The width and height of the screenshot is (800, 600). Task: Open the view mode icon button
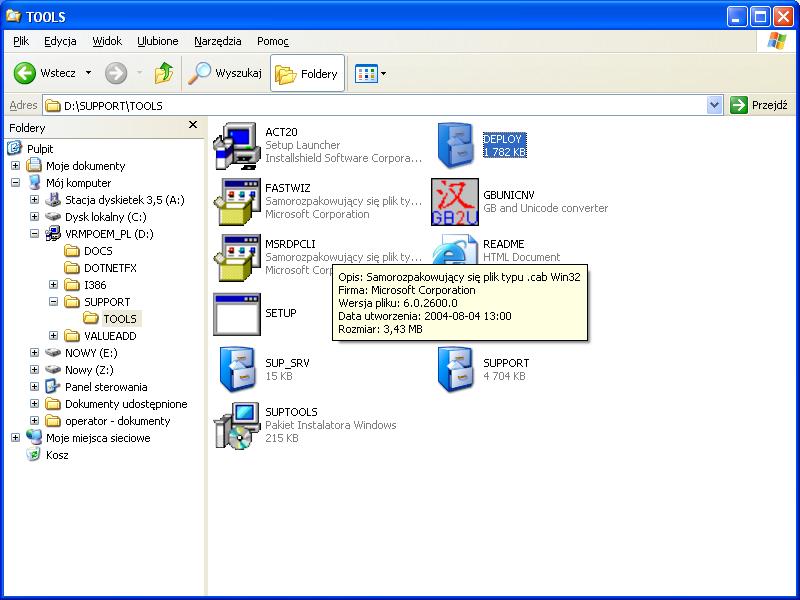(366, 74)
